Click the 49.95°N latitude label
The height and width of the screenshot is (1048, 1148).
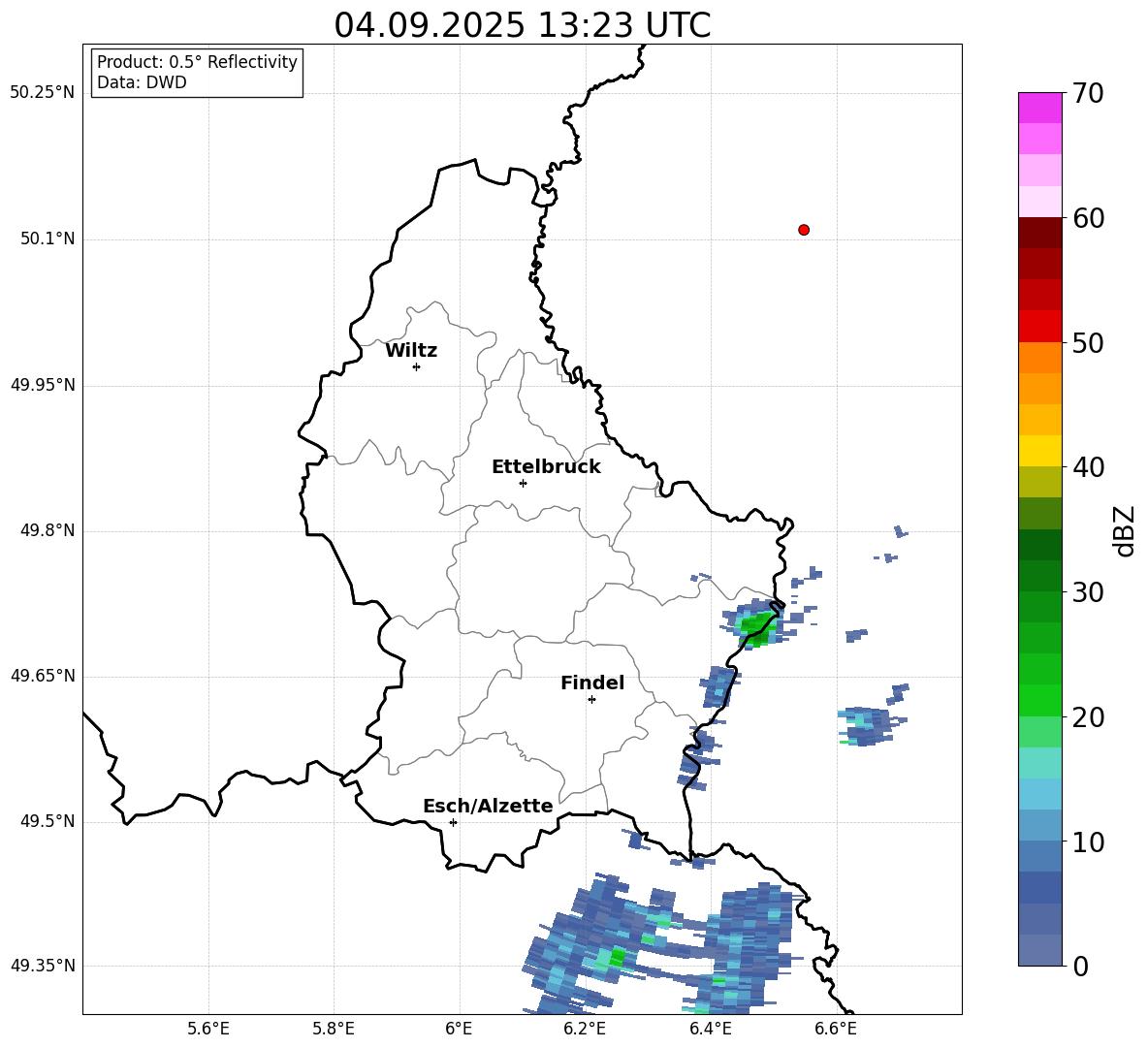pyautogui.click(x=43, y=385)
